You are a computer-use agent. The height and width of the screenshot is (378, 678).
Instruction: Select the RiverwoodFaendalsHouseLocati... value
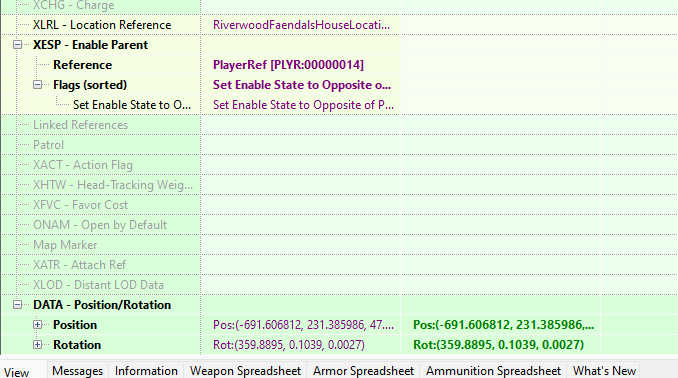[301, 25]
